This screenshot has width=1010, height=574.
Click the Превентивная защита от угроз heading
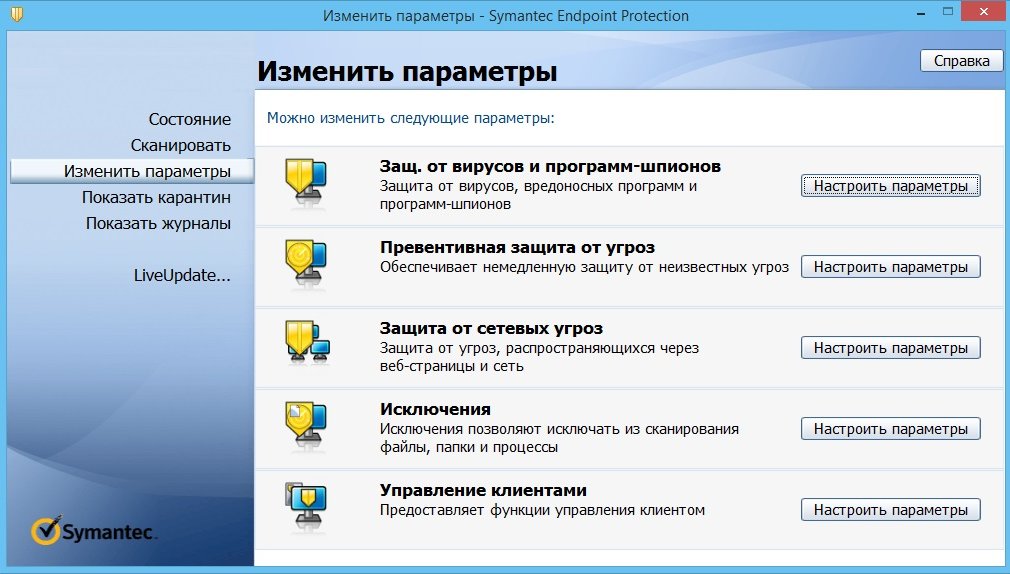(x=517, y=247)
